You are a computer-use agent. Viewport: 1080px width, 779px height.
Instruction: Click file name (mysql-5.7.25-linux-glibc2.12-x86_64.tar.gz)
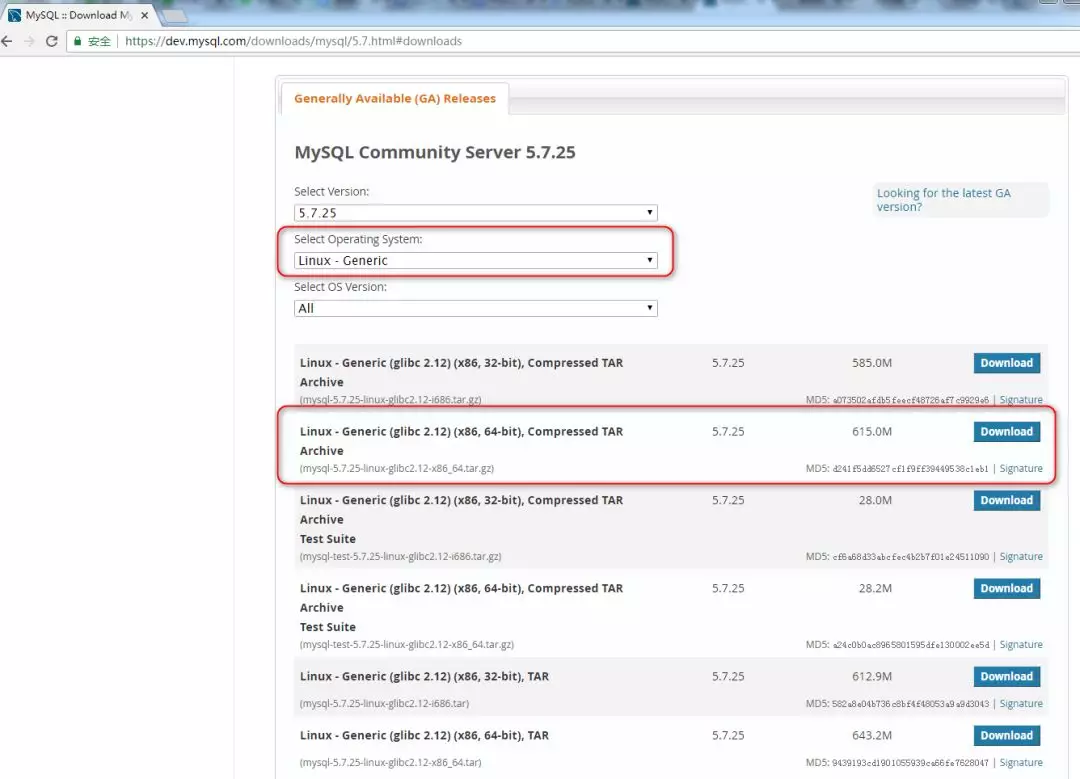[x=397, y=468]
